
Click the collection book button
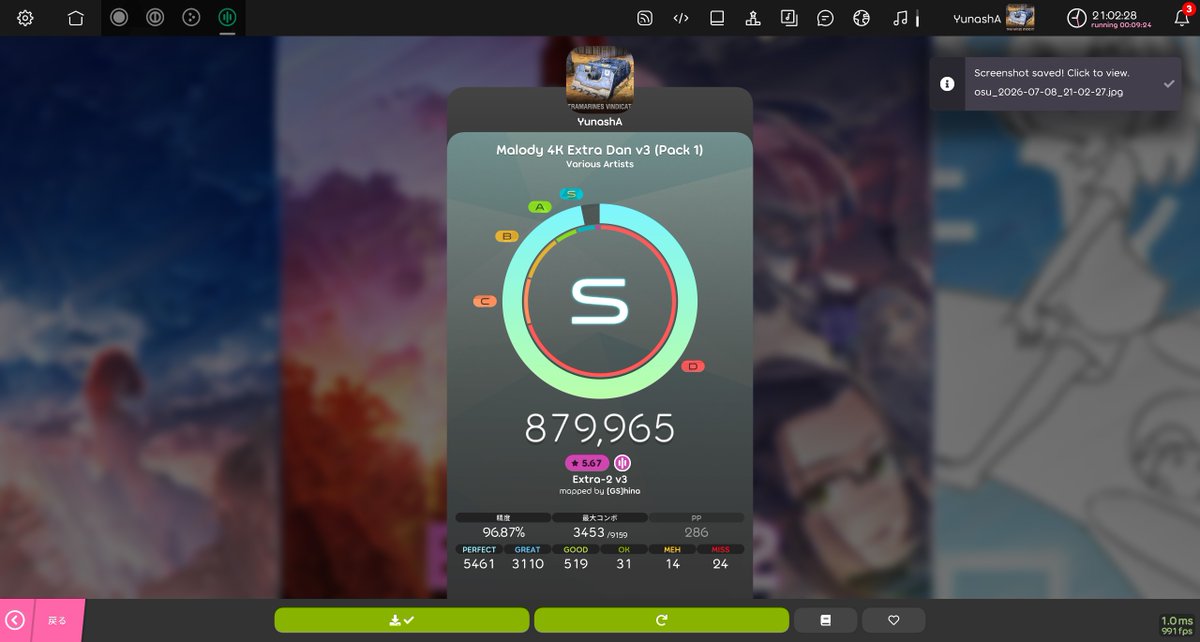[x=825, y=620]
